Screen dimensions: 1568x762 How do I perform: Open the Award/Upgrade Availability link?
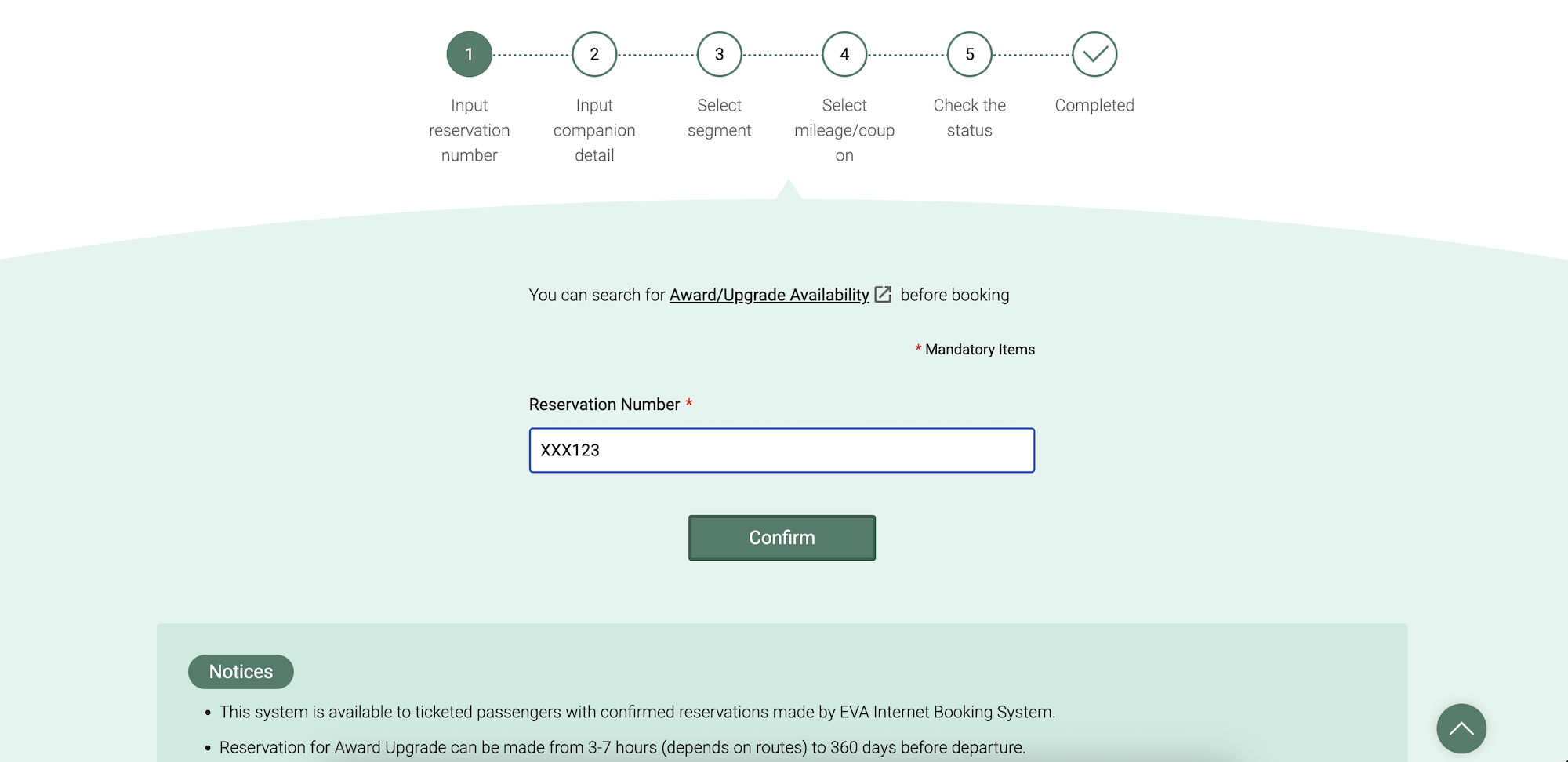coord(768,295)
